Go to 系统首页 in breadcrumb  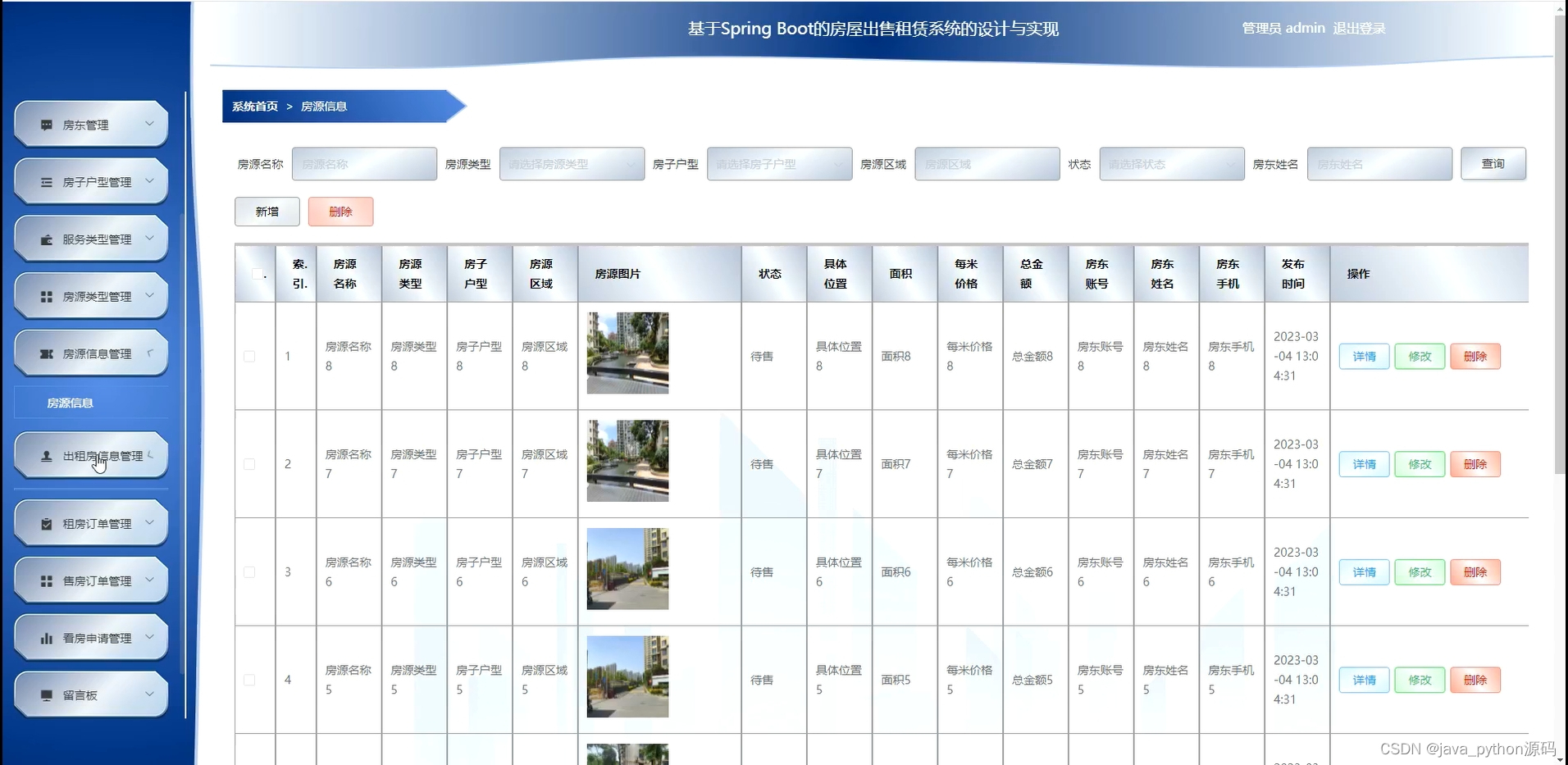(x=255, y=107)
